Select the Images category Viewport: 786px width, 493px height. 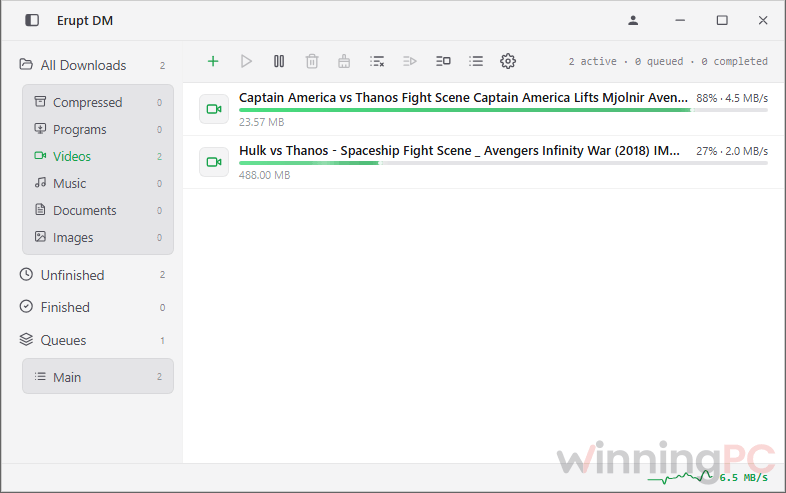(98, 238)
